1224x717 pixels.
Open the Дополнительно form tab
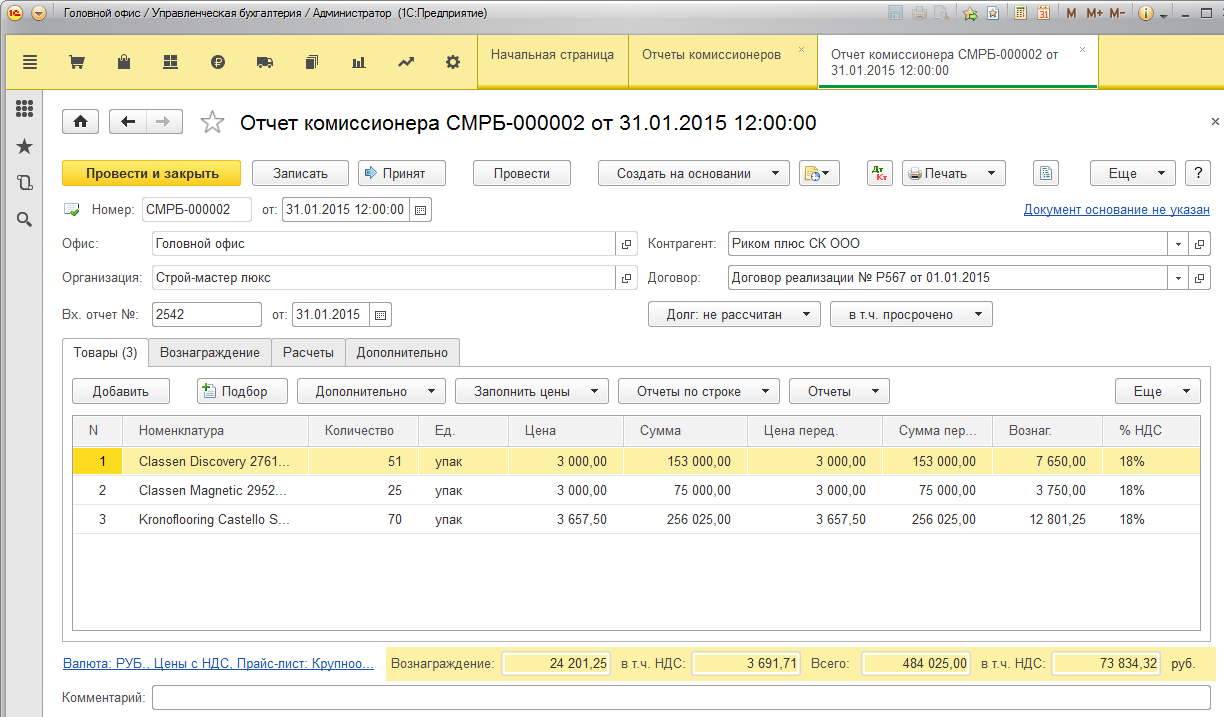coord(403,352)
